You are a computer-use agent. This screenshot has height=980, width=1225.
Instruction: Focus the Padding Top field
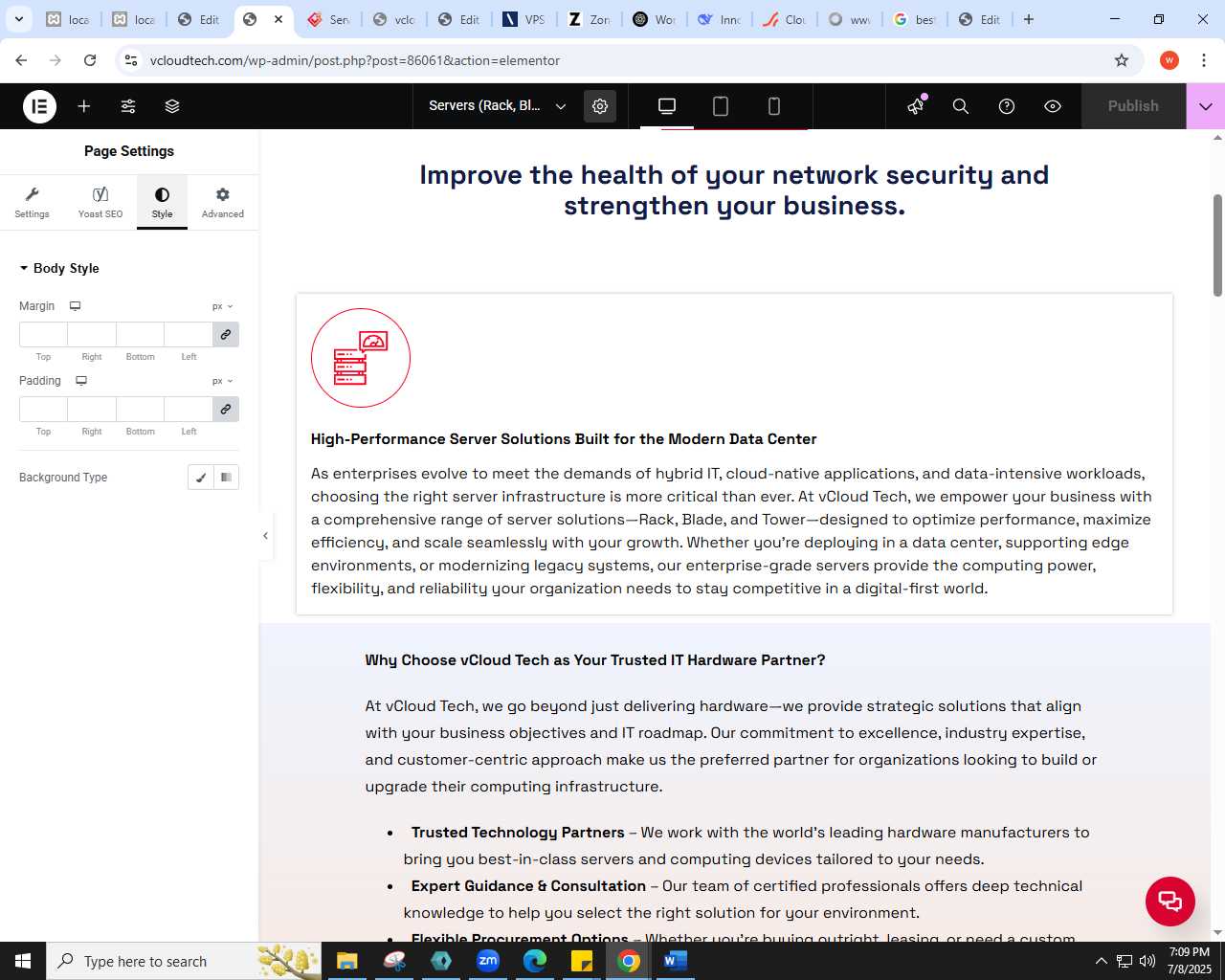(43, 409)
